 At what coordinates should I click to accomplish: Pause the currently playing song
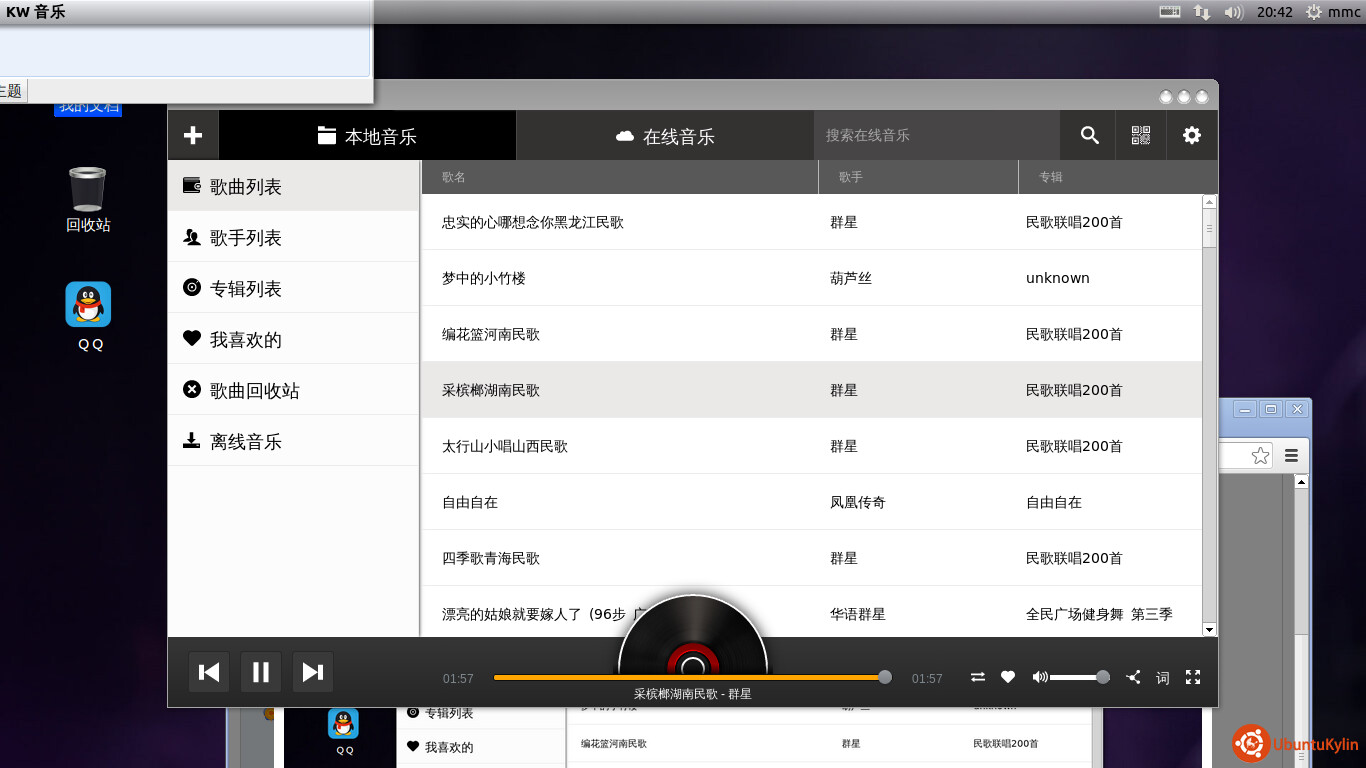click(x=261, y=672)
